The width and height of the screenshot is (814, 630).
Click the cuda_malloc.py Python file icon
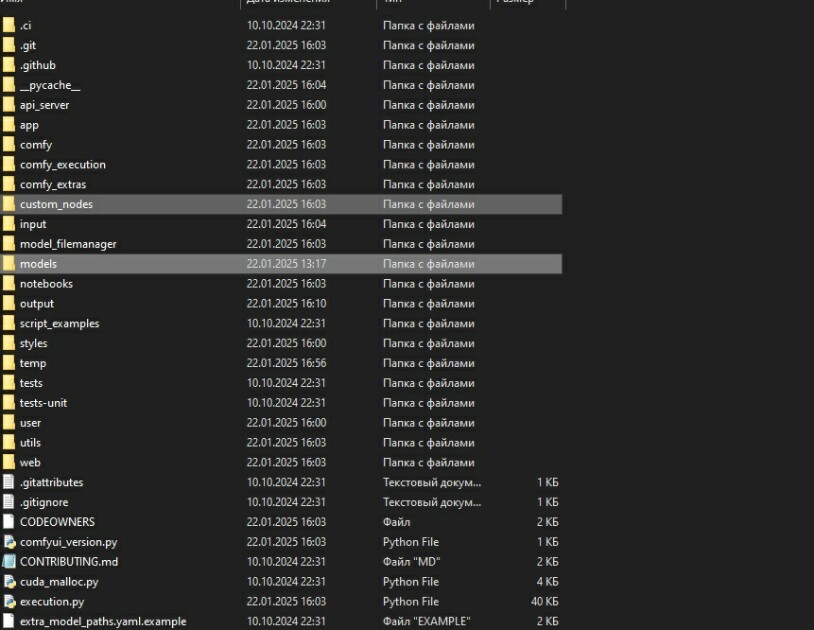pyautogui.click(x=9, y=581)
